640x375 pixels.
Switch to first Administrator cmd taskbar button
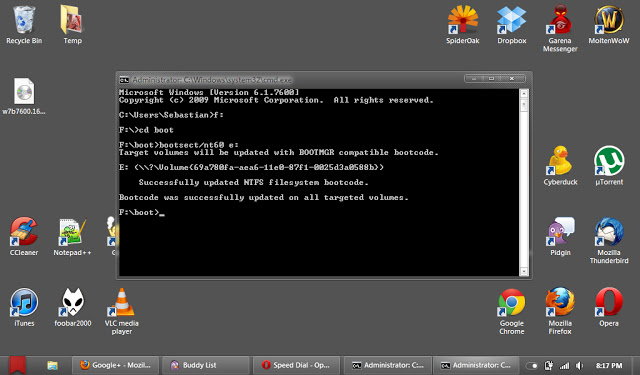pos(387,365)
